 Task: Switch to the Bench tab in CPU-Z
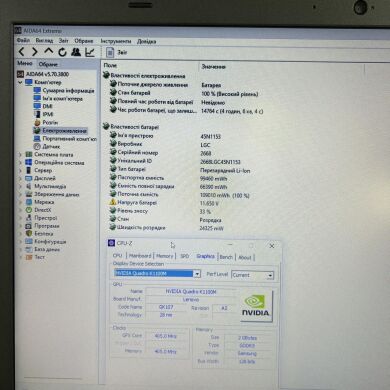[x=226, y=257]
